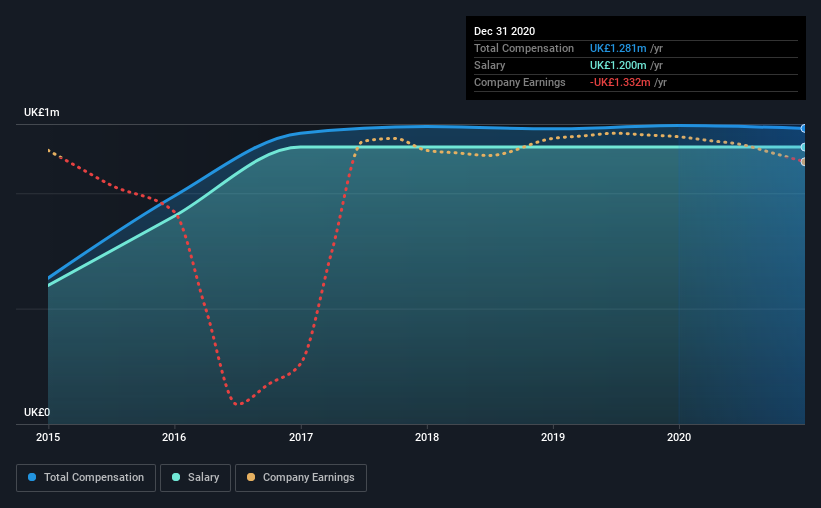The height and width of the screenshot is (508, 821).
Task: Click the 2015 x-axis label
Action: [48, 437]
